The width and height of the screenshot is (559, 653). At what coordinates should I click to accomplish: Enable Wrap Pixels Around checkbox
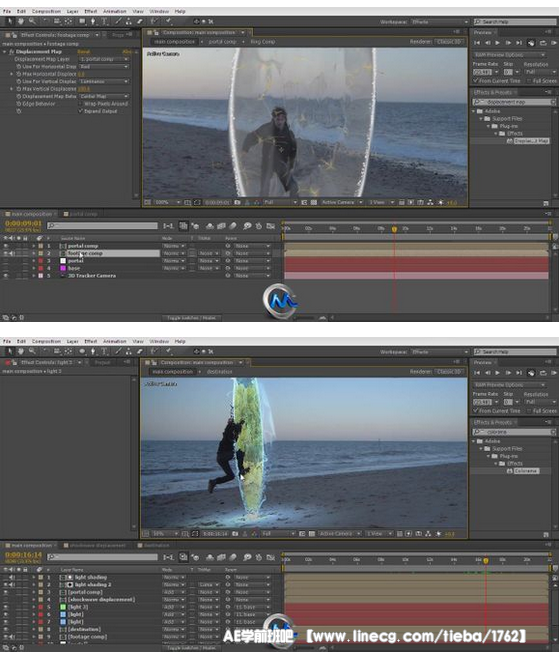tap(81, 104)
